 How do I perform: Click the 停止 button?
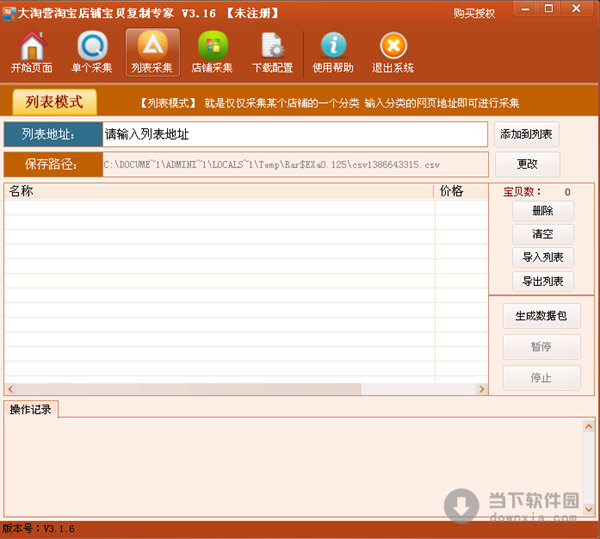click(x=541, y=378)
